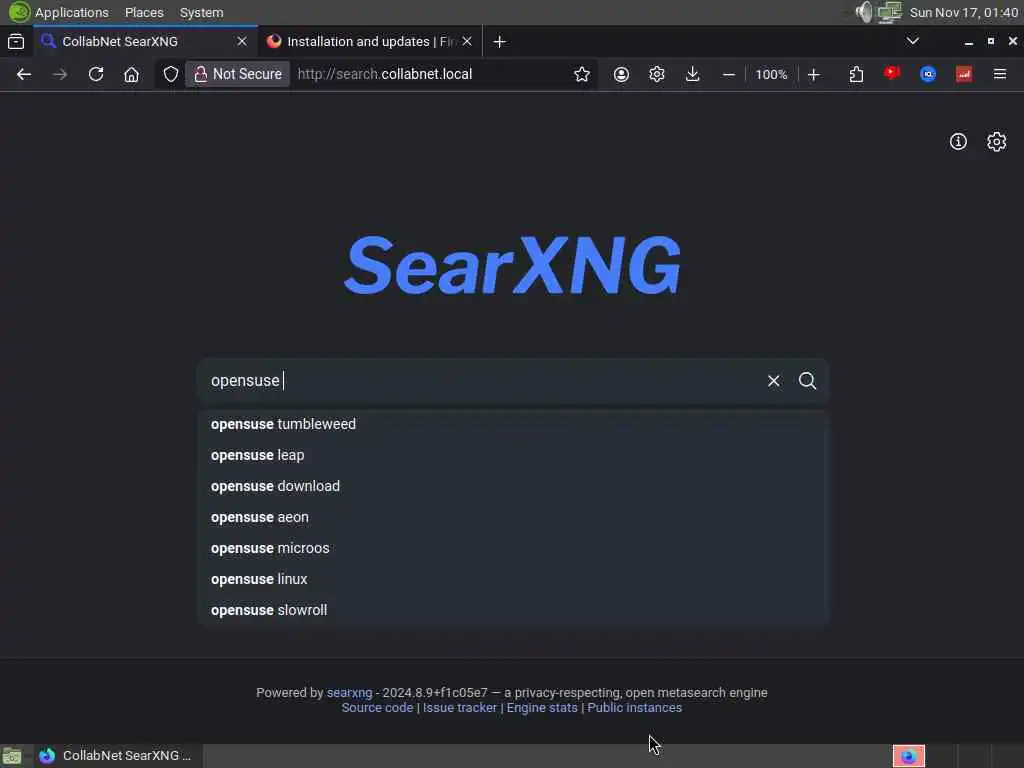
Task: Reload the current page
Action: click(96, 74)
